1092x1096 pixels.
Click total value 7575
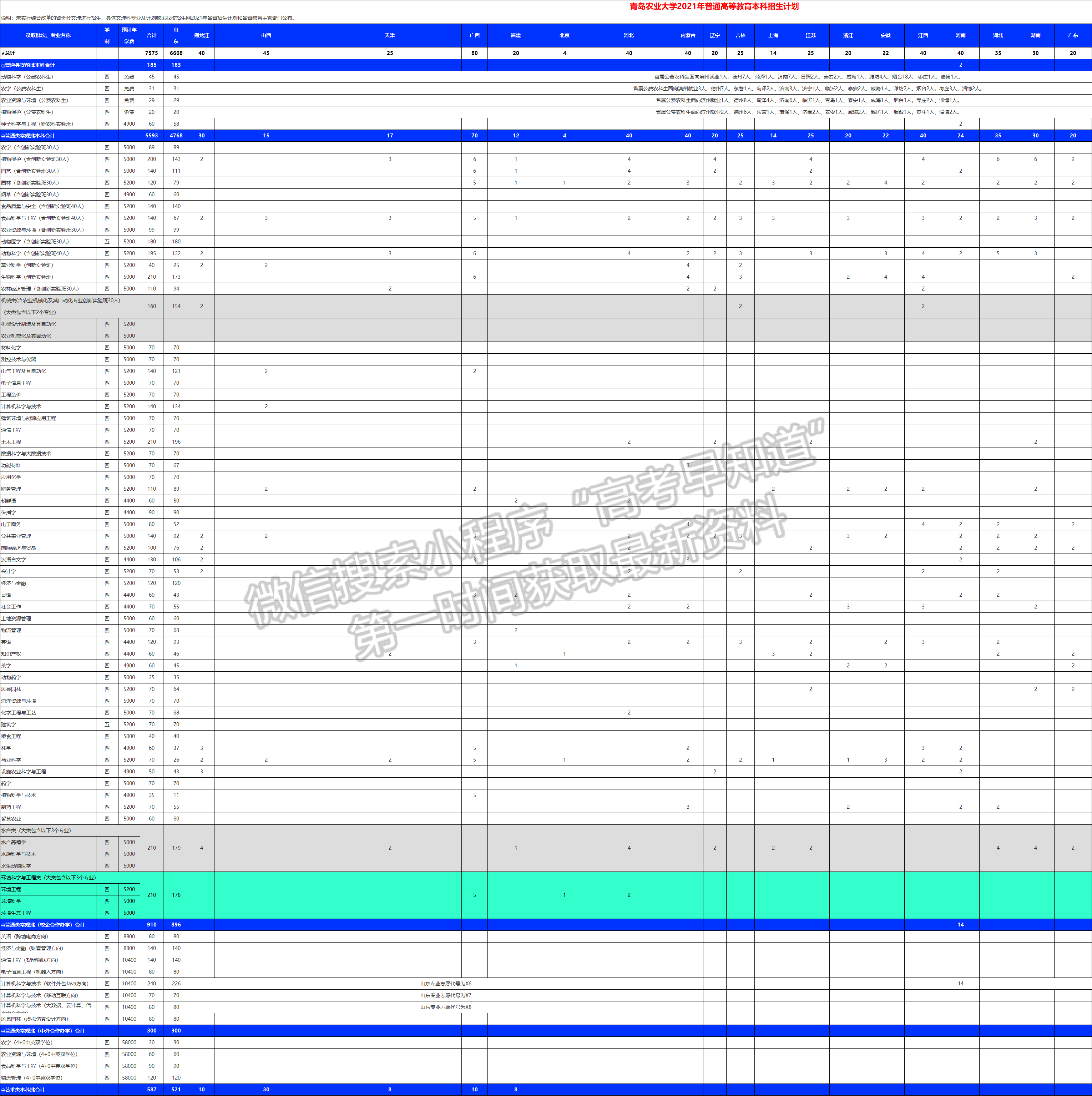coord(151,53)
